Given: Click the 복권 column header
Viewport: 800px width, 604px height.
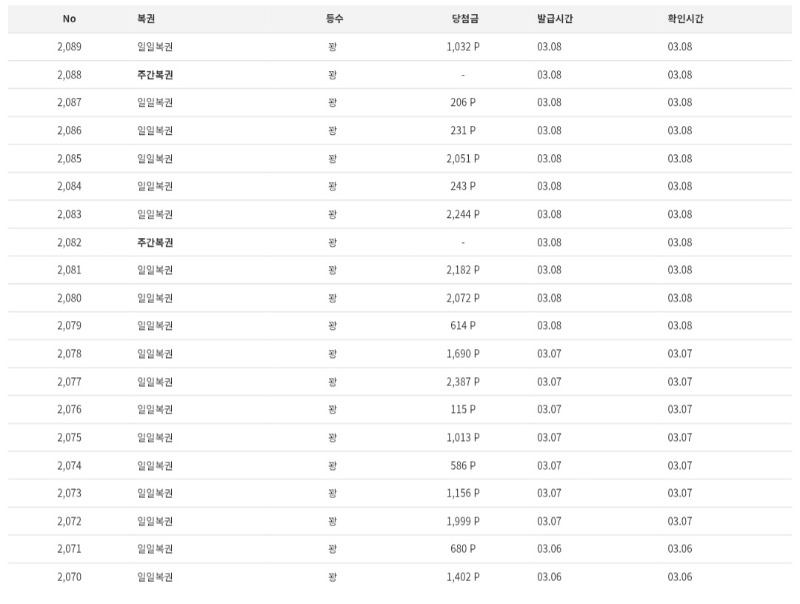Looking at the screenshot, I should [x=146, y=19].
